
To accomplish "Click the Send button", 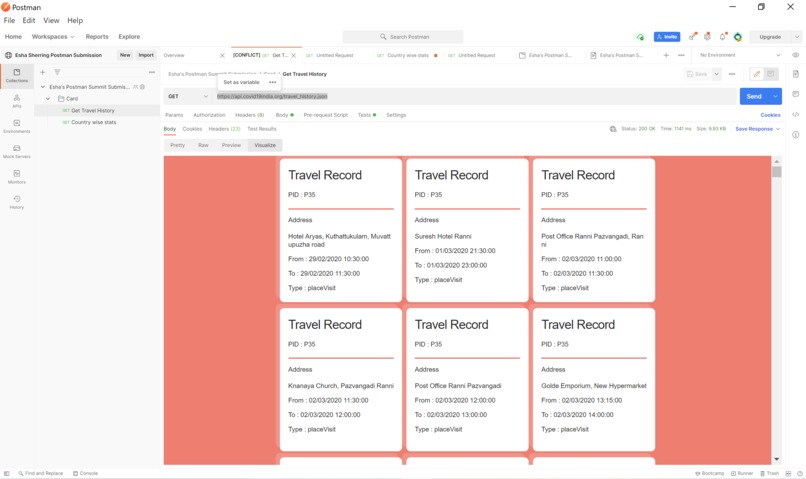I will 754,96.
